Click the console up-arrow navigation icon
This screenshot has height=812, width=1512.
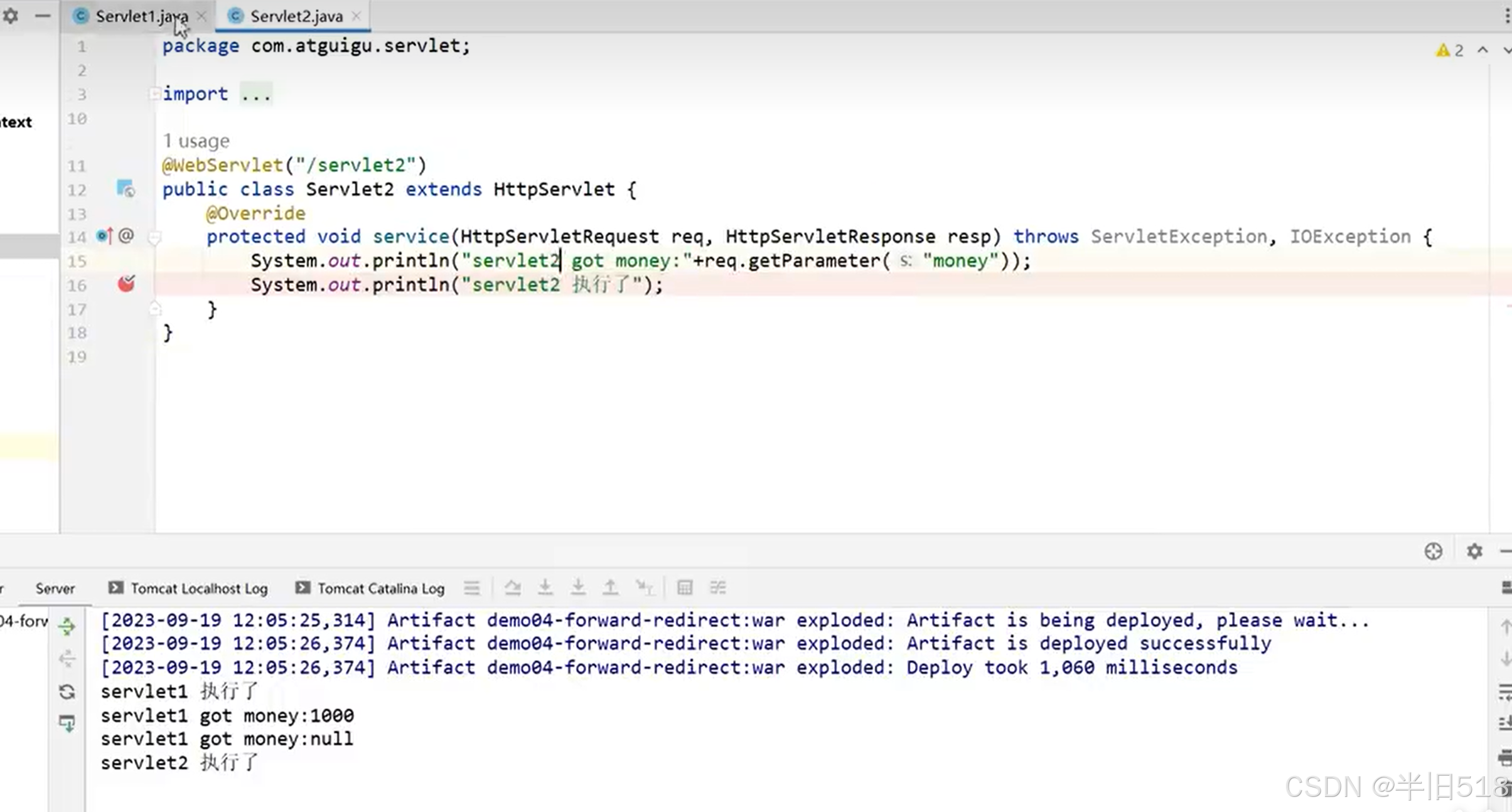click(1505, 626)
